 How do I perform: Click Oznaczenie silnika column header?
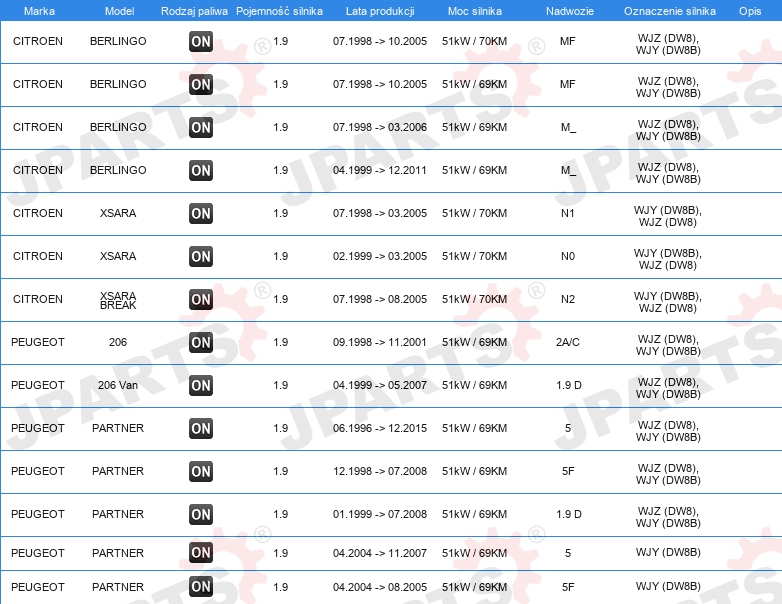669,11
